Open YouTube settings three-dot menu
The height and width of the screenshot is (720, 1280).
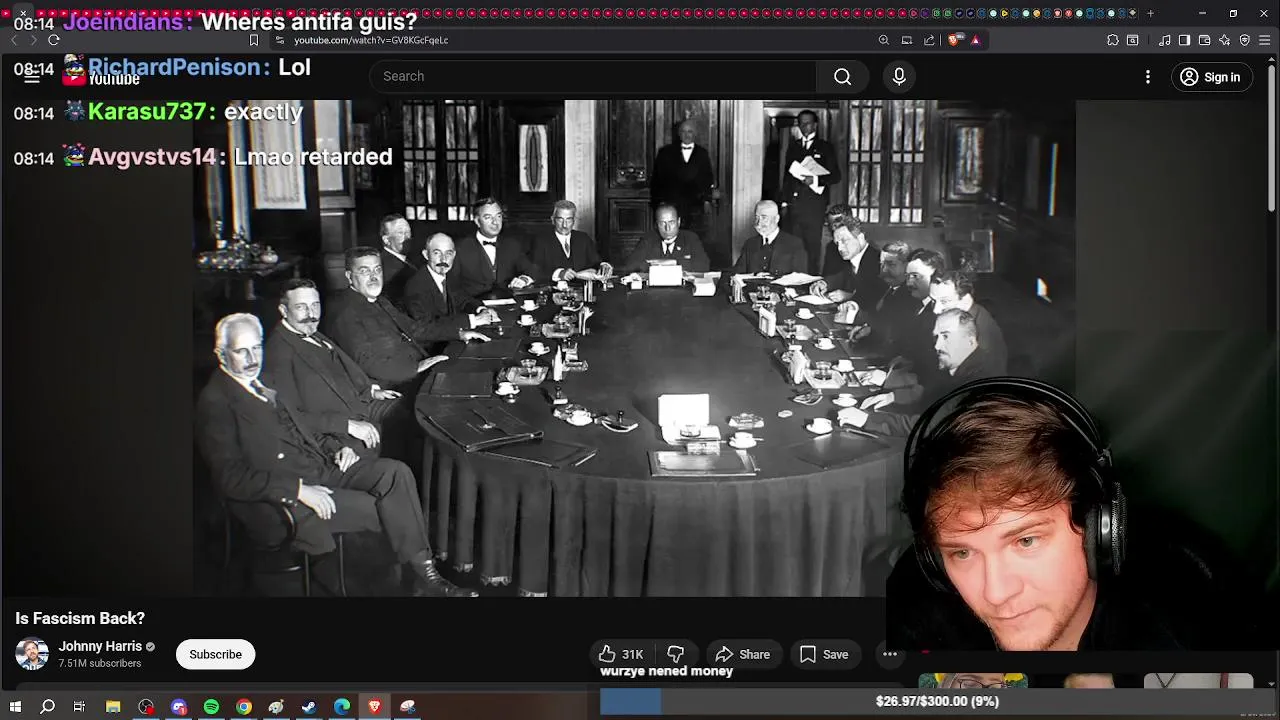(x=1148, y=77)
